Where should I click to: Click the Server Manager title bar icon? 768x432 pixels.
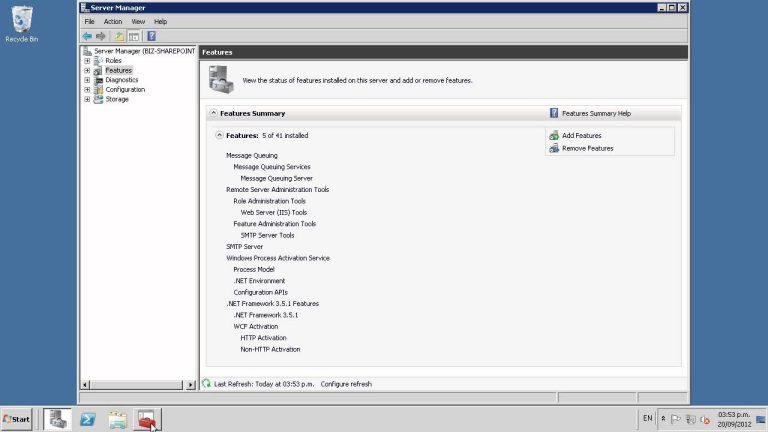click(x=85, y=7)
